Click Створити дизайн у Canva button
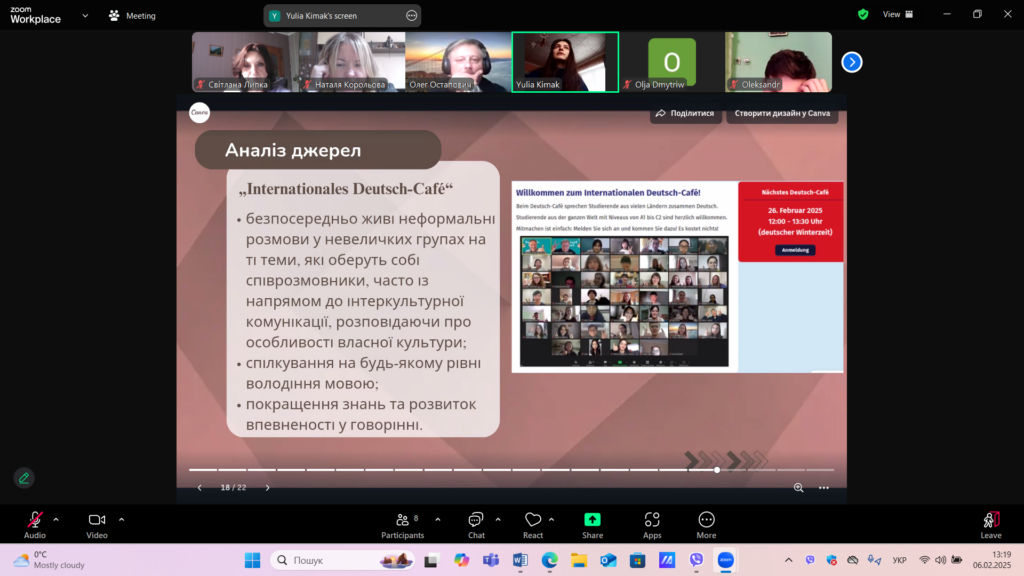Image resolution: width=1024 pixels, height=576 pixels. point(782,114)
